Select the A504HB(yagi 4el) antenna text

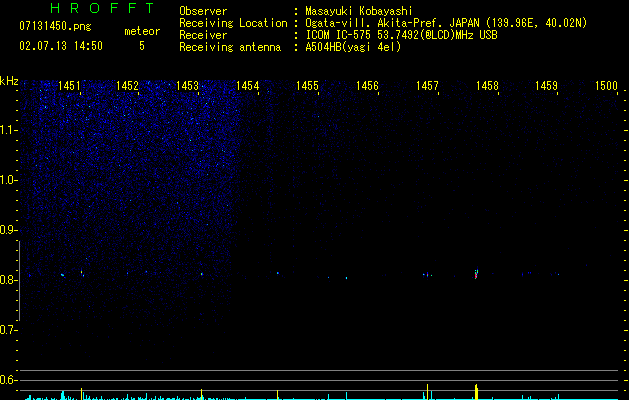[353, 47]
